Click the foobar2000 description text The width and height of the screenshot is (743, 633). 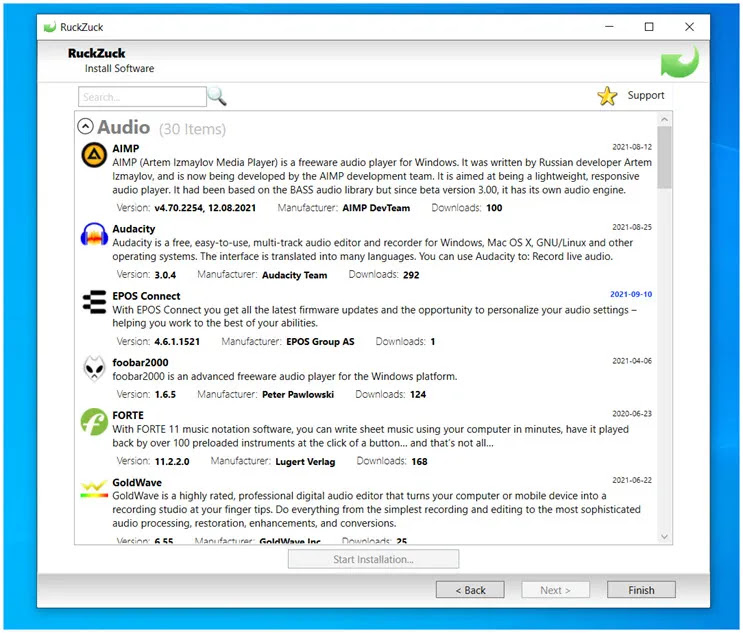(285, 377)
